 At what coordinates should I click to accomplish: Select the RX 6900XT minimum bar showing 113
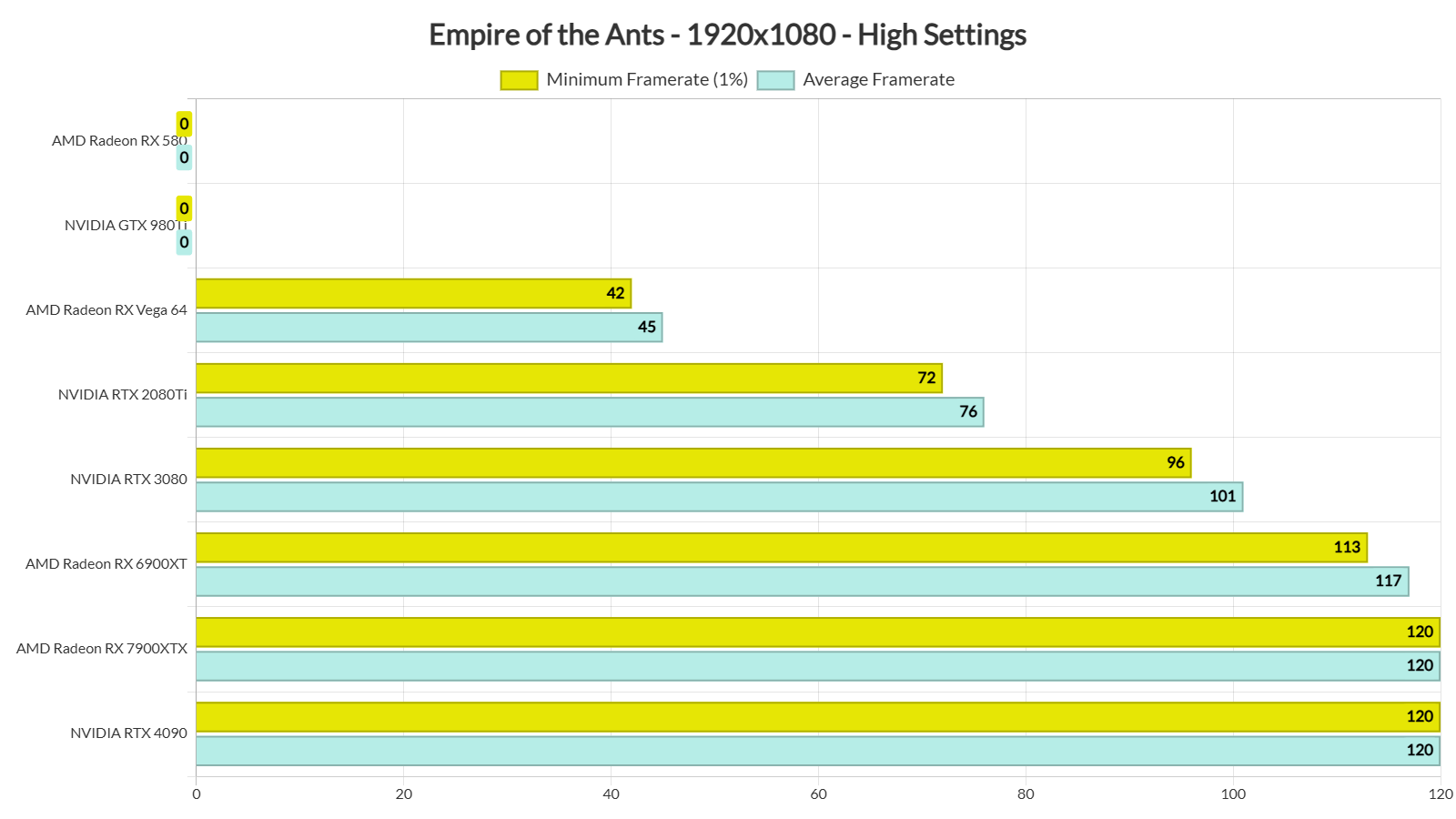781,548
